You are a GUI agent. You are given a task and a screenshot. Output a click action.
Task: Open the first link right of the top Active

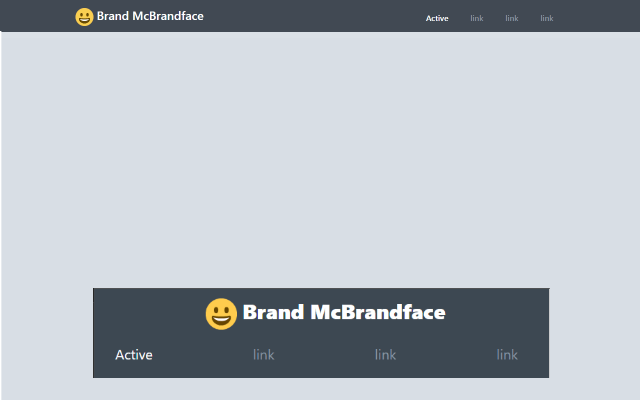pyautogui.click(x=477, y=18)
